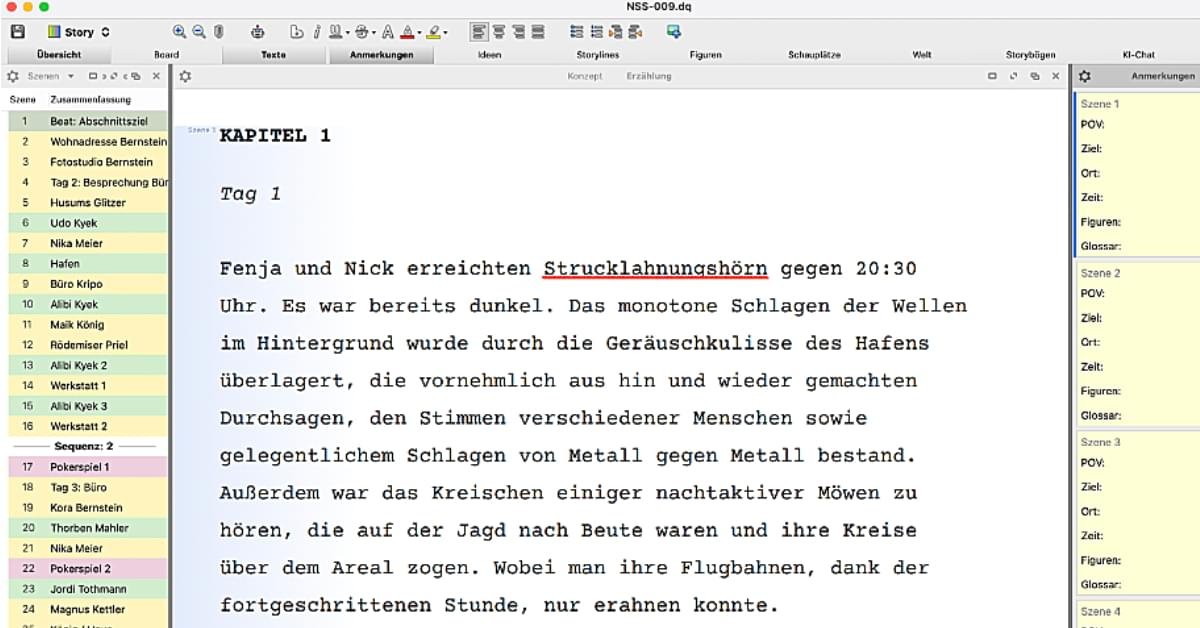
Task: Toggle underline formatting on the toolbar
Action: 336,31
